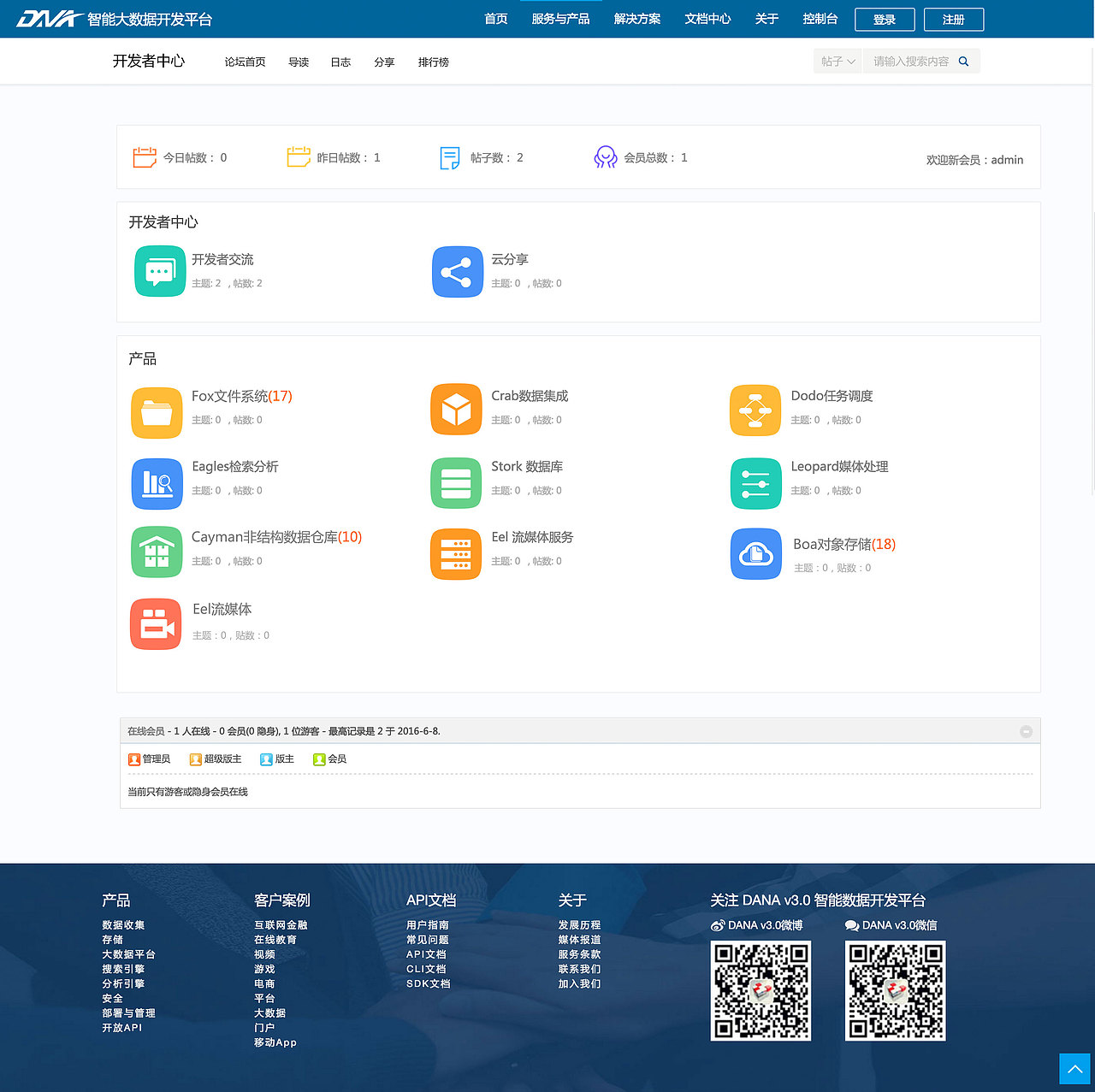Open the 服务与产品 menu
1095x1092 pixels.
(561, 19)
